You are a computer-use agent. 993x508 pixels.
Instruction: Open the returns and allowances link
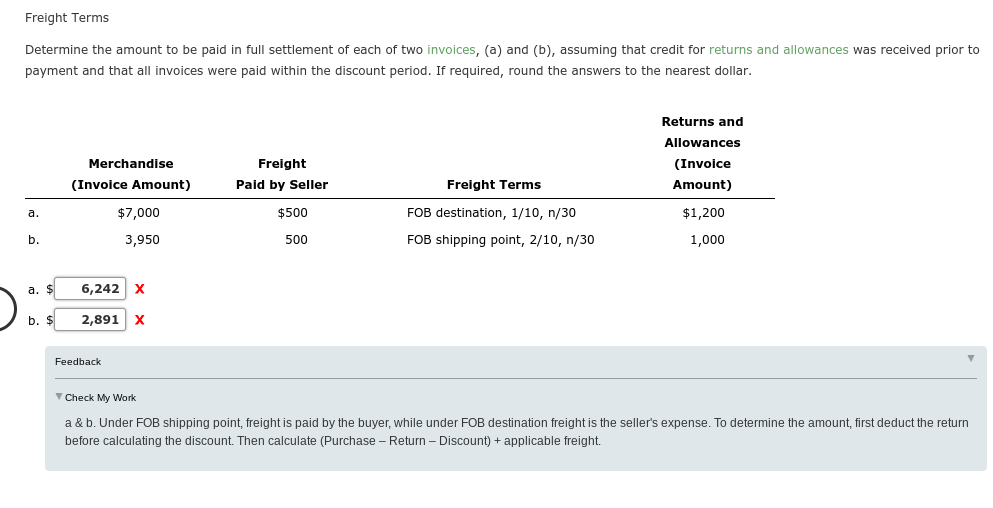coord(778,49)
